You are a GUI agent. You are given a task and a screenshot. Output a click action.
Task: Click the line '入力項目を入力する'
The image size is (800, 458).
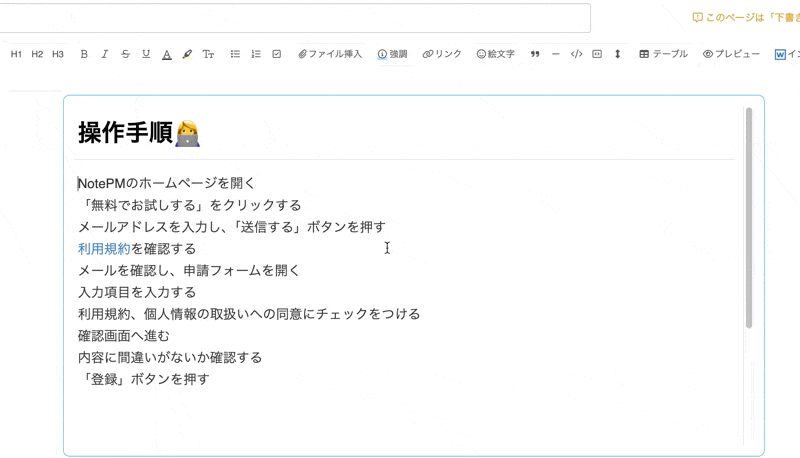[x=137, y=293]
